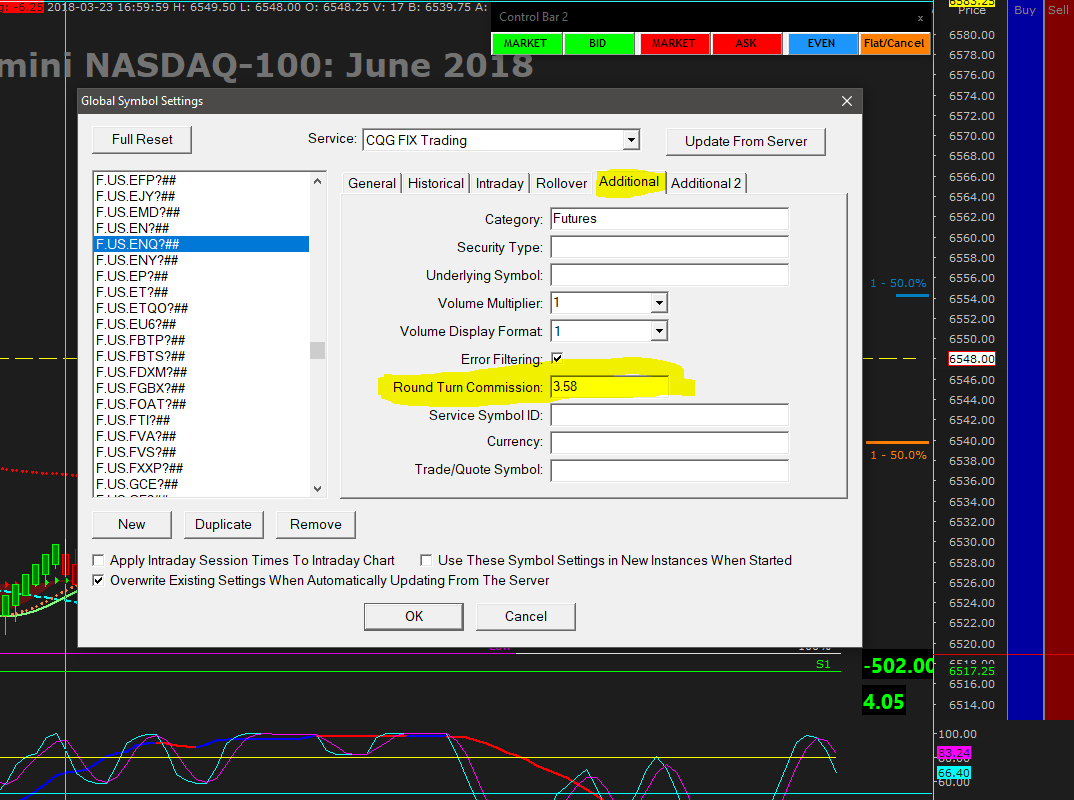This screenshot has width=1074, height=800.
Task: Enable Apply Intraday Session Times To Intraday Chart
Action: click(x=99, y=561)
